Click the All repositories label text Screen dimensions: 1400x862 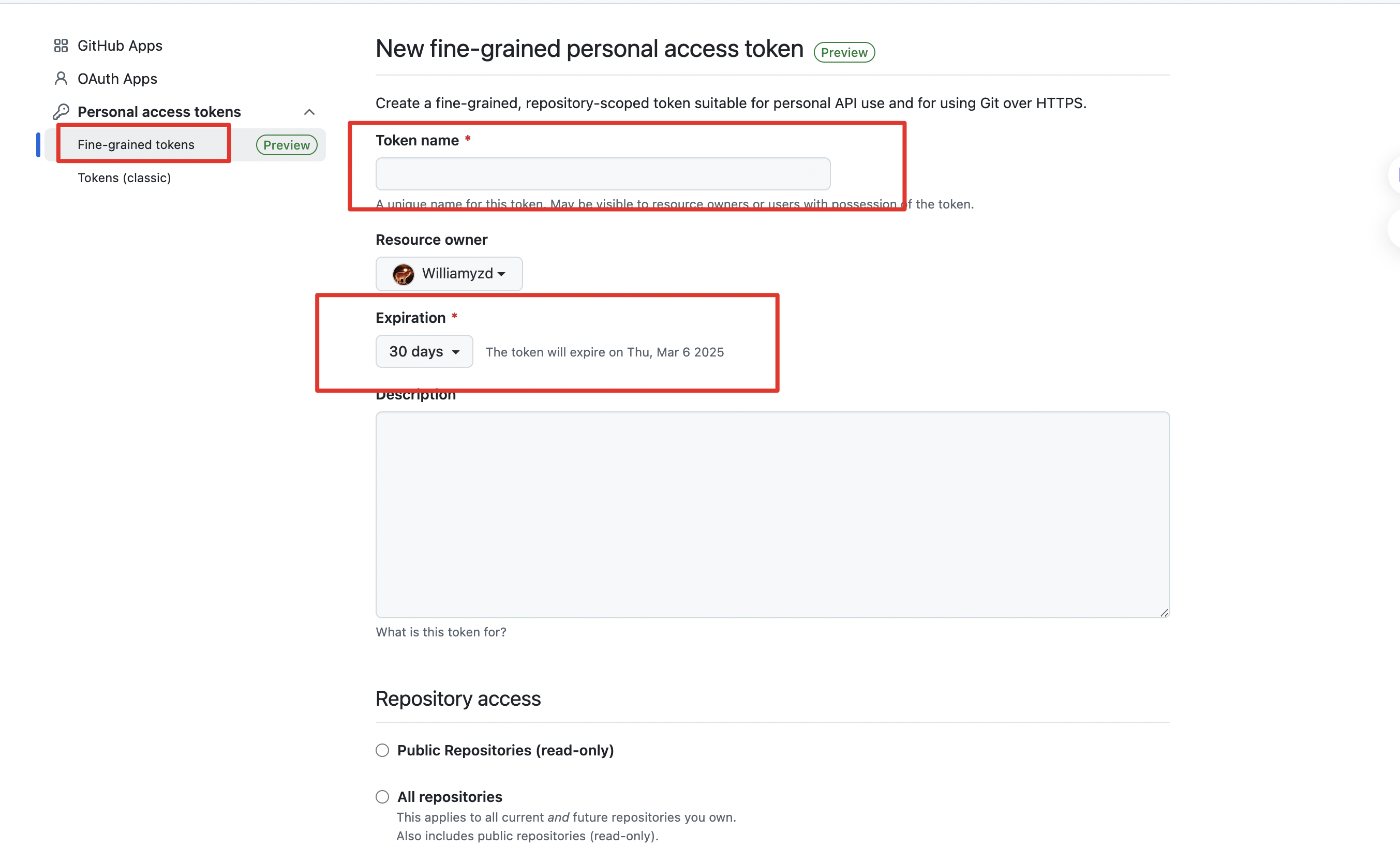click(449, 797)
